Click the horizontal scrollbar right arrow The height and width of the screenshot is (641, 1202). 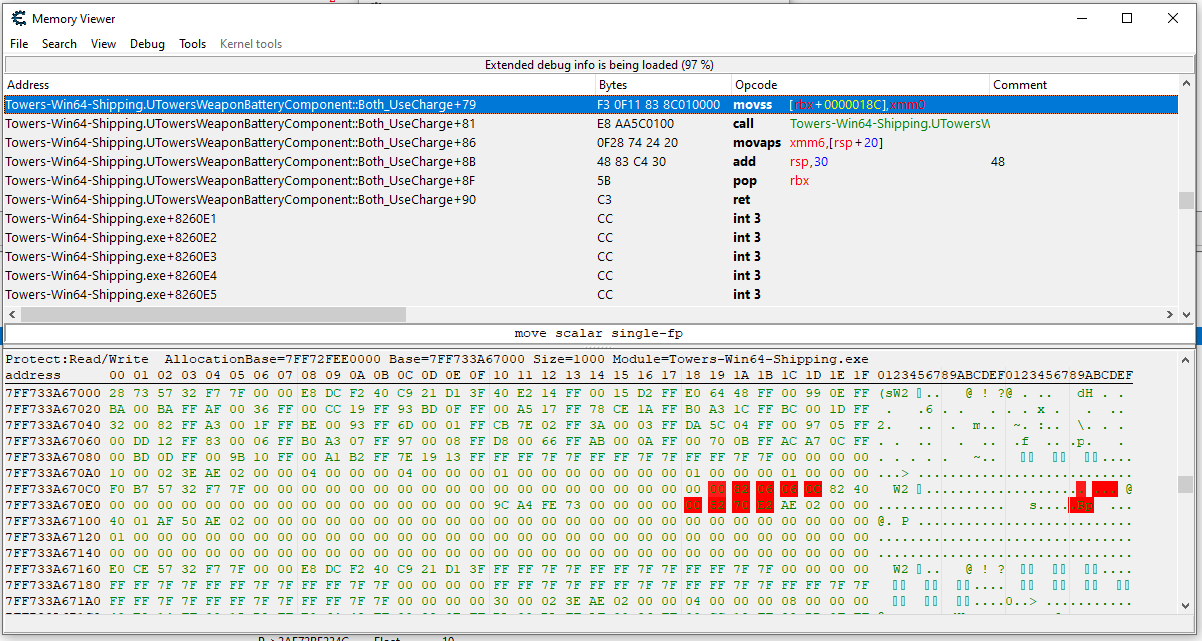[x=1171, y=314]
